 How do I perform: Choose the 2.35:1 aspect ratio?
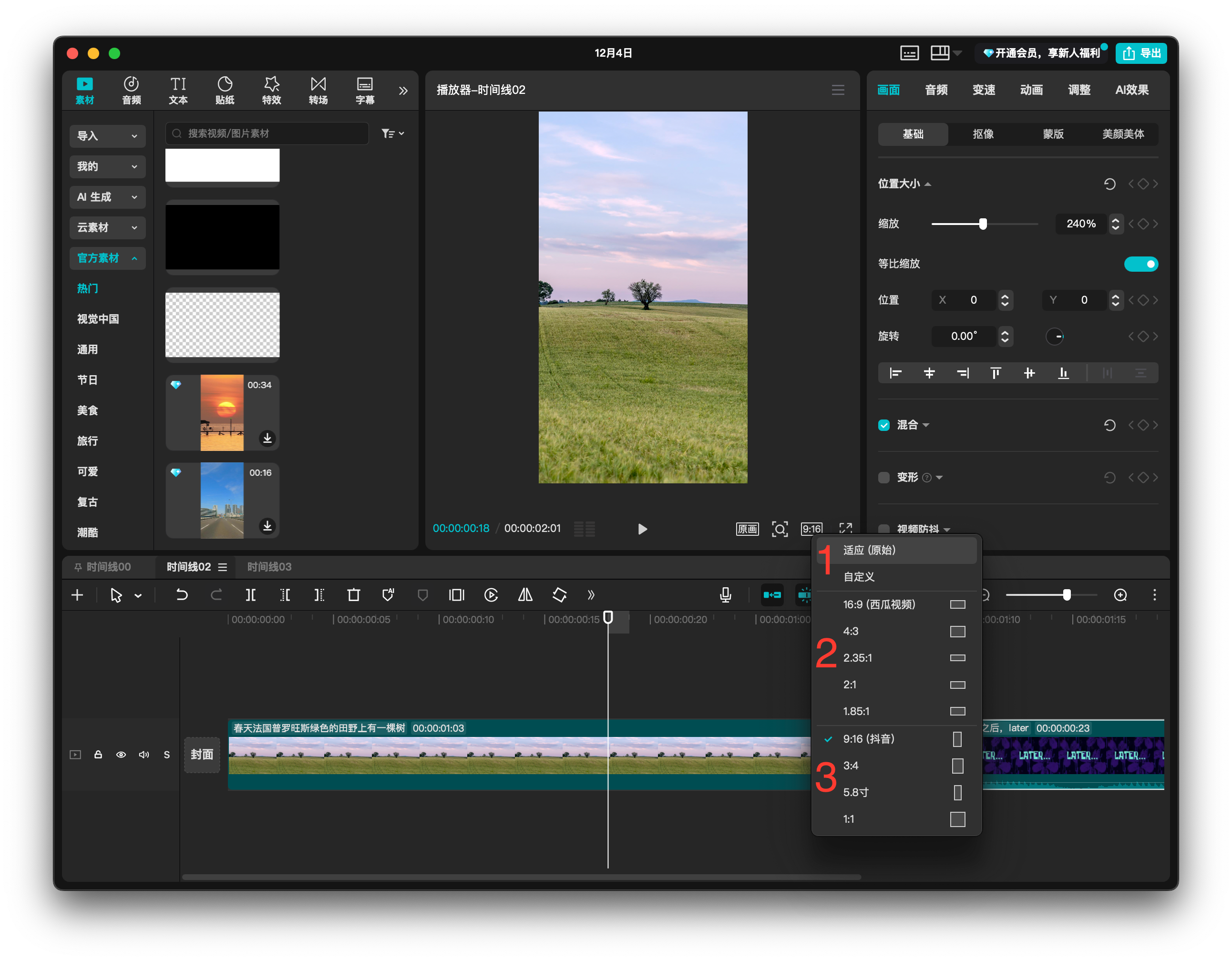coord(896,658)
